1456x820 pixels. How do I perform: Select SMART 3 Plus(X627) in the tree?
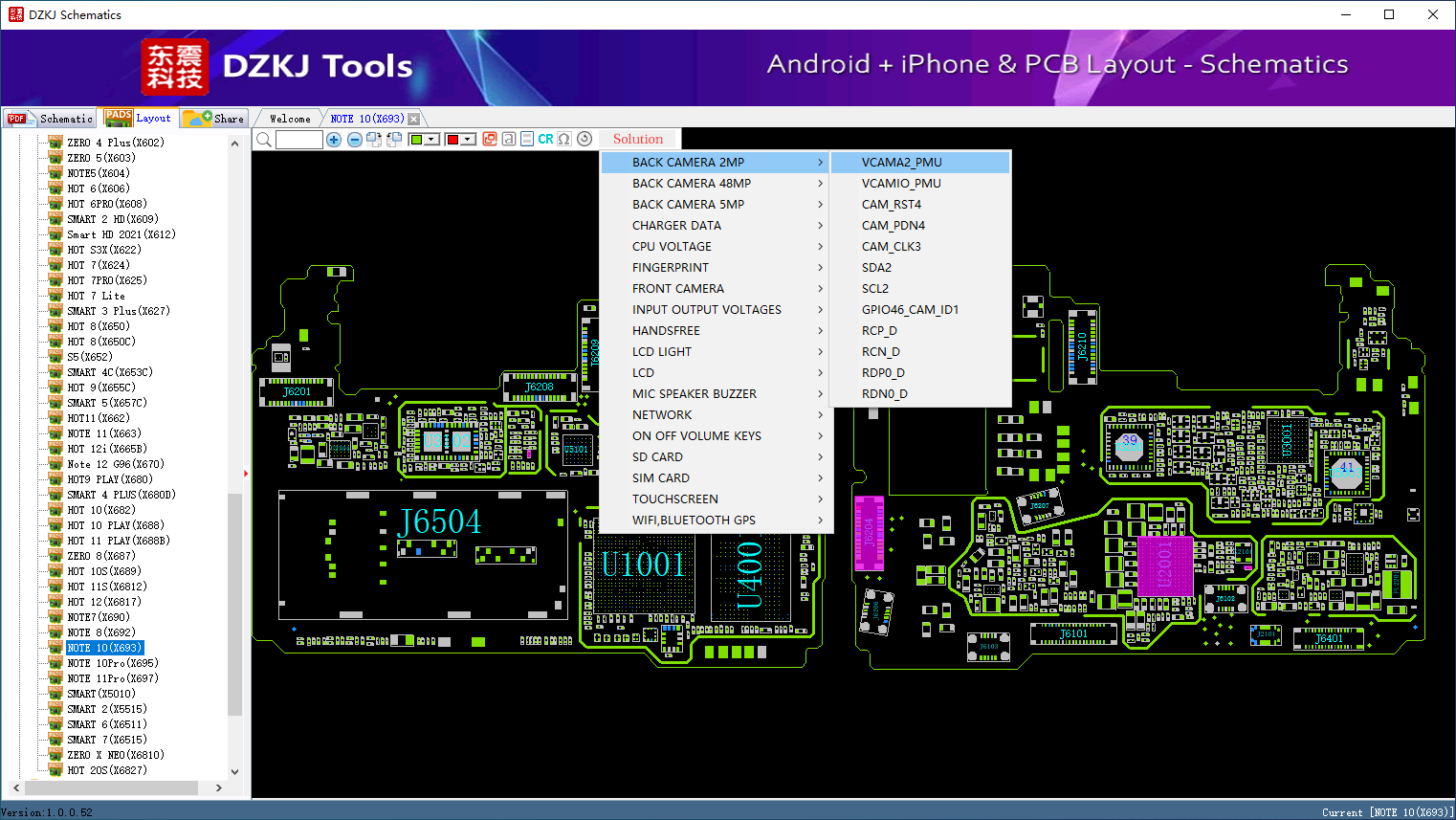point(119,311)
